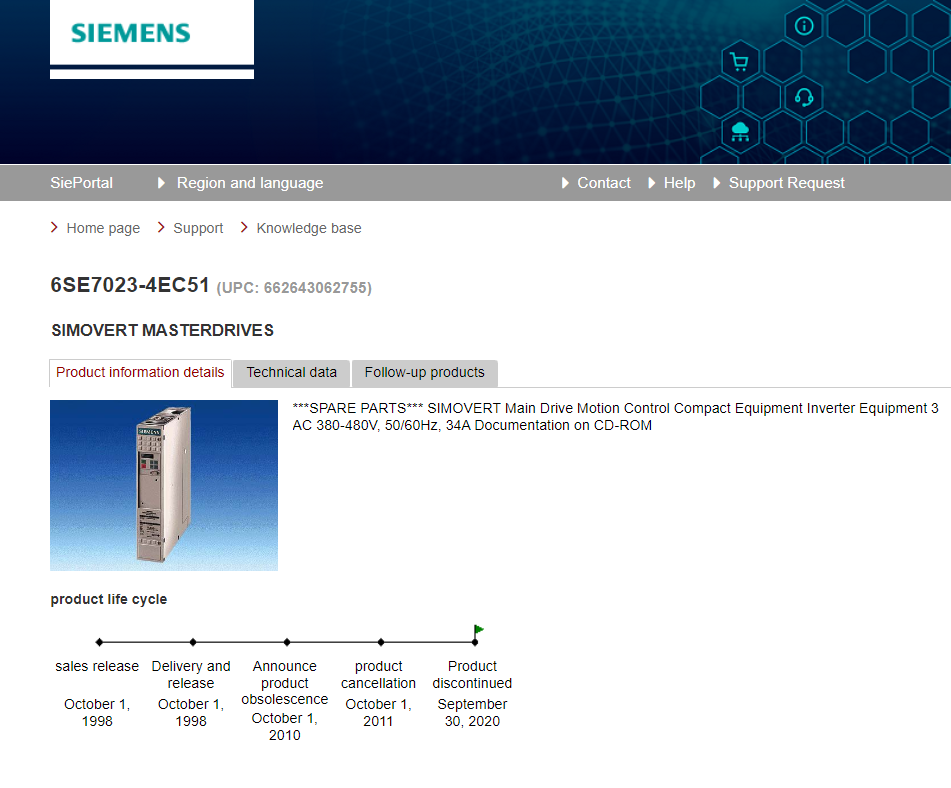
Task: Switch to the Technical data tab
Action: click(291, 373)
